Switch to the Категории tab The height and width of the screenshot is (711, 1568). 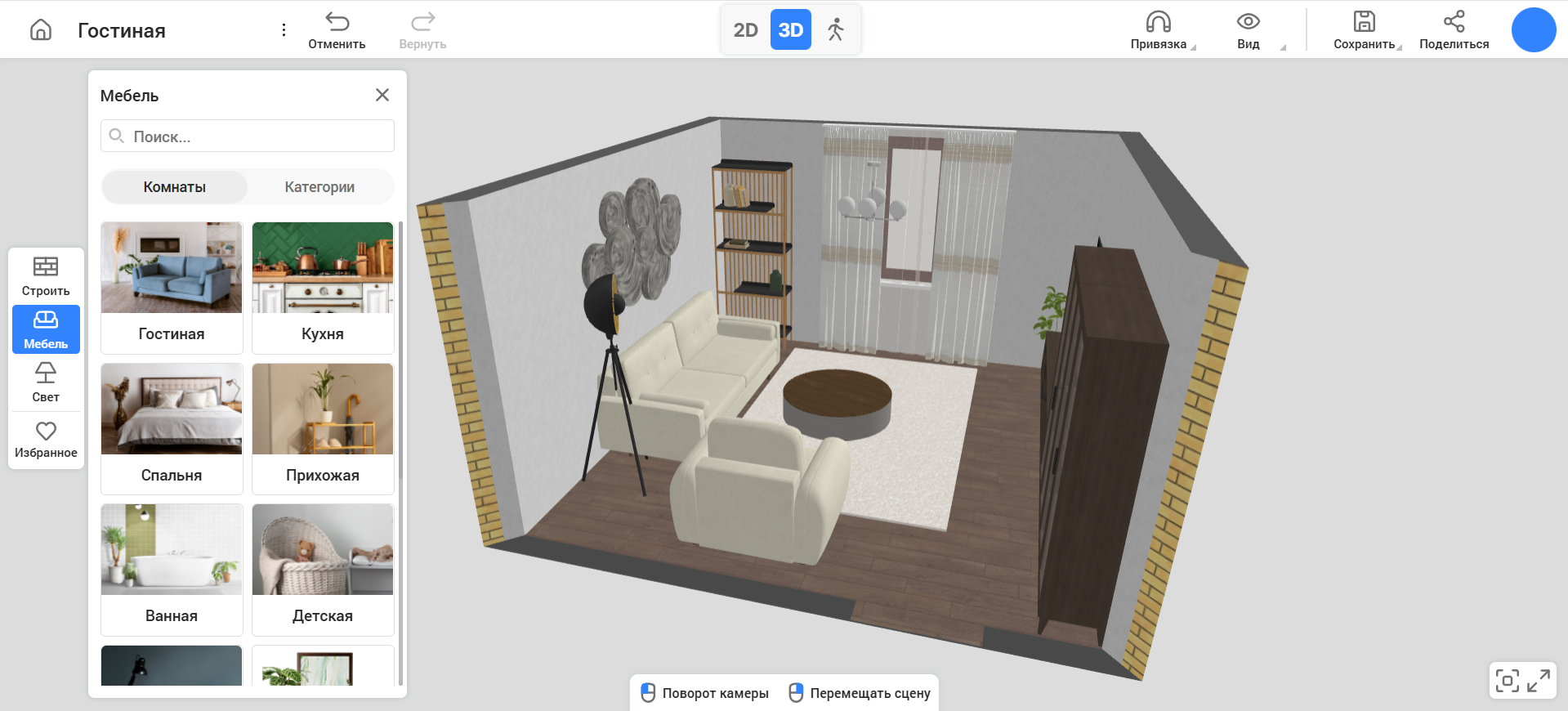click(319, 187)
